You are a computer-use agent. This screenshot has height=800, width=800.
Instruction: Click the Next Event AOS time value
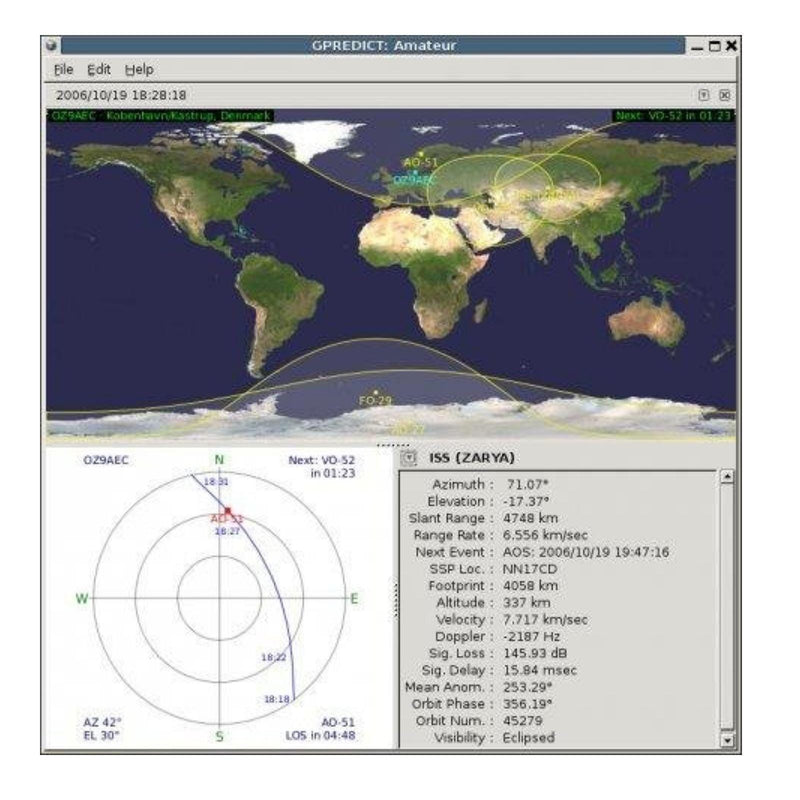(586, 552)
